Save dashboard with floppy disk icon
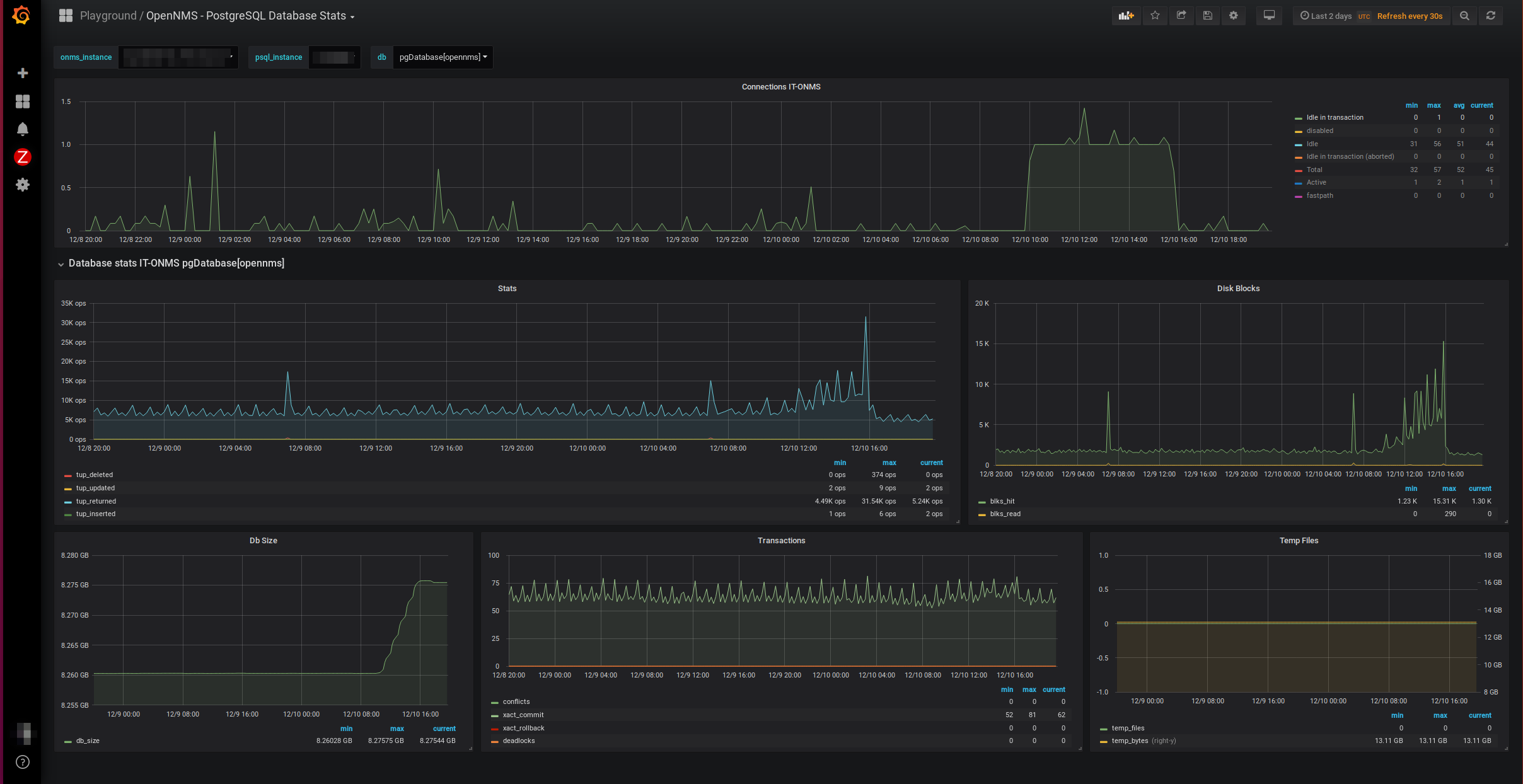Screen dimensions: 1523x784 [x=1208, y=16]
